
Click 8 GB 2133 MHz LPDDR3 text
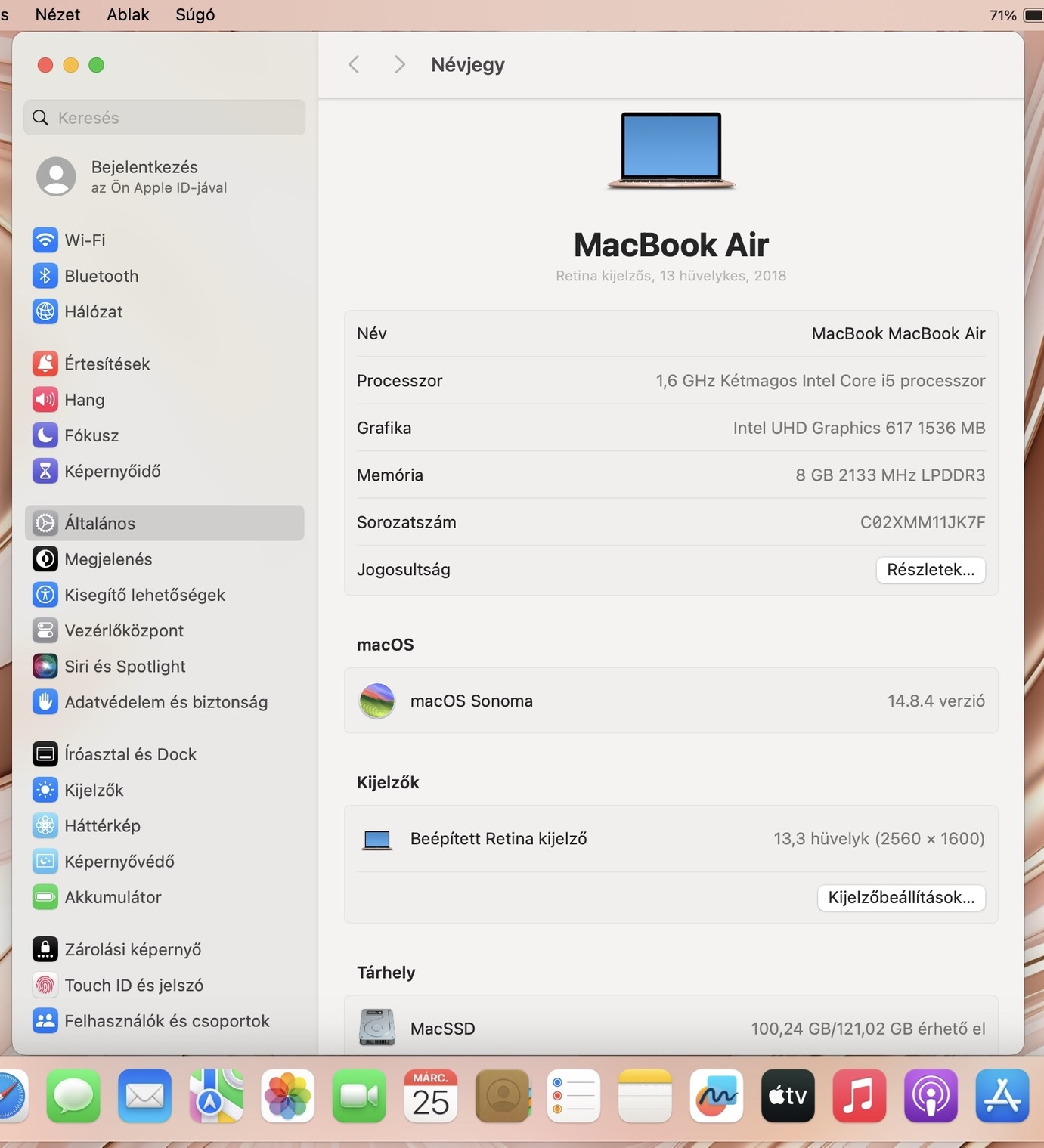890,475
